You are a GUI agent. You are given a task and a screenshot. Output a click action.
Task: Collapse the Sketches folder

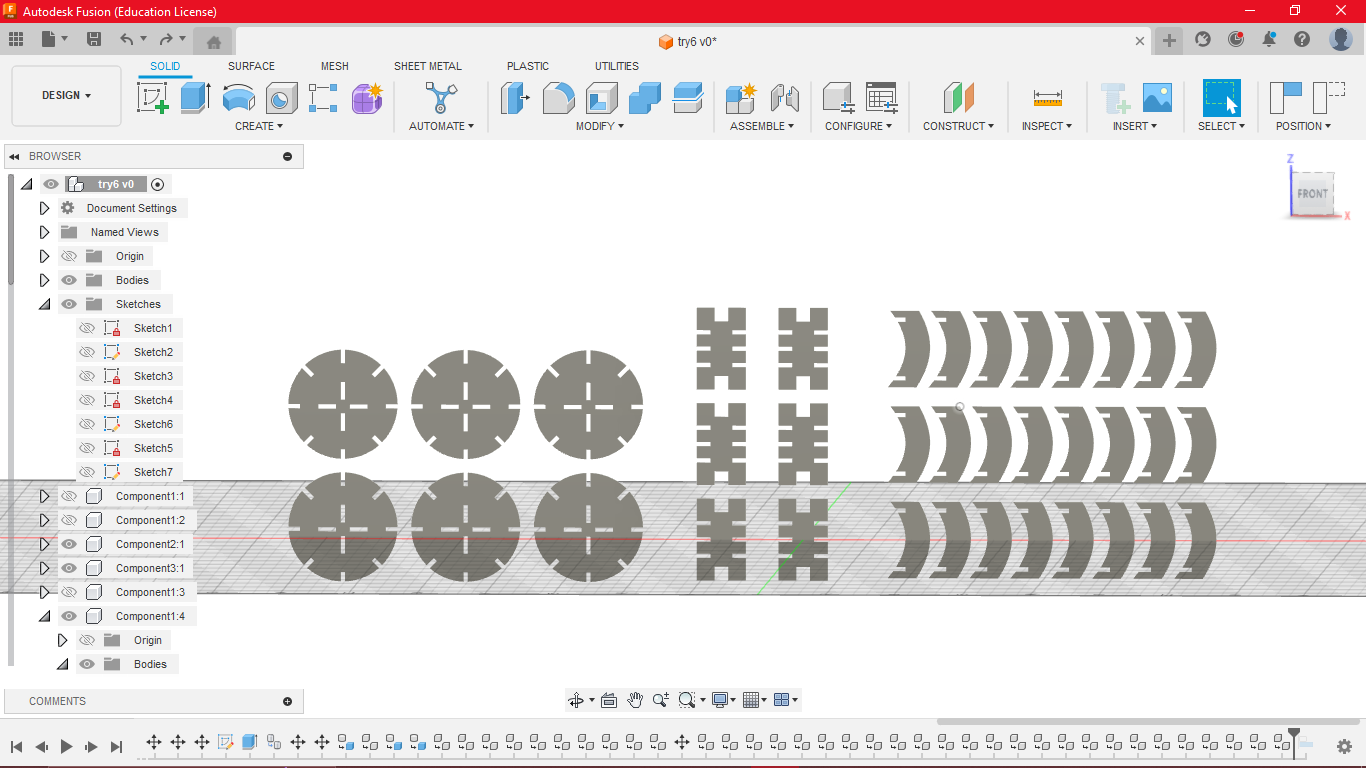pyautogui.click(x=44, y=304)
